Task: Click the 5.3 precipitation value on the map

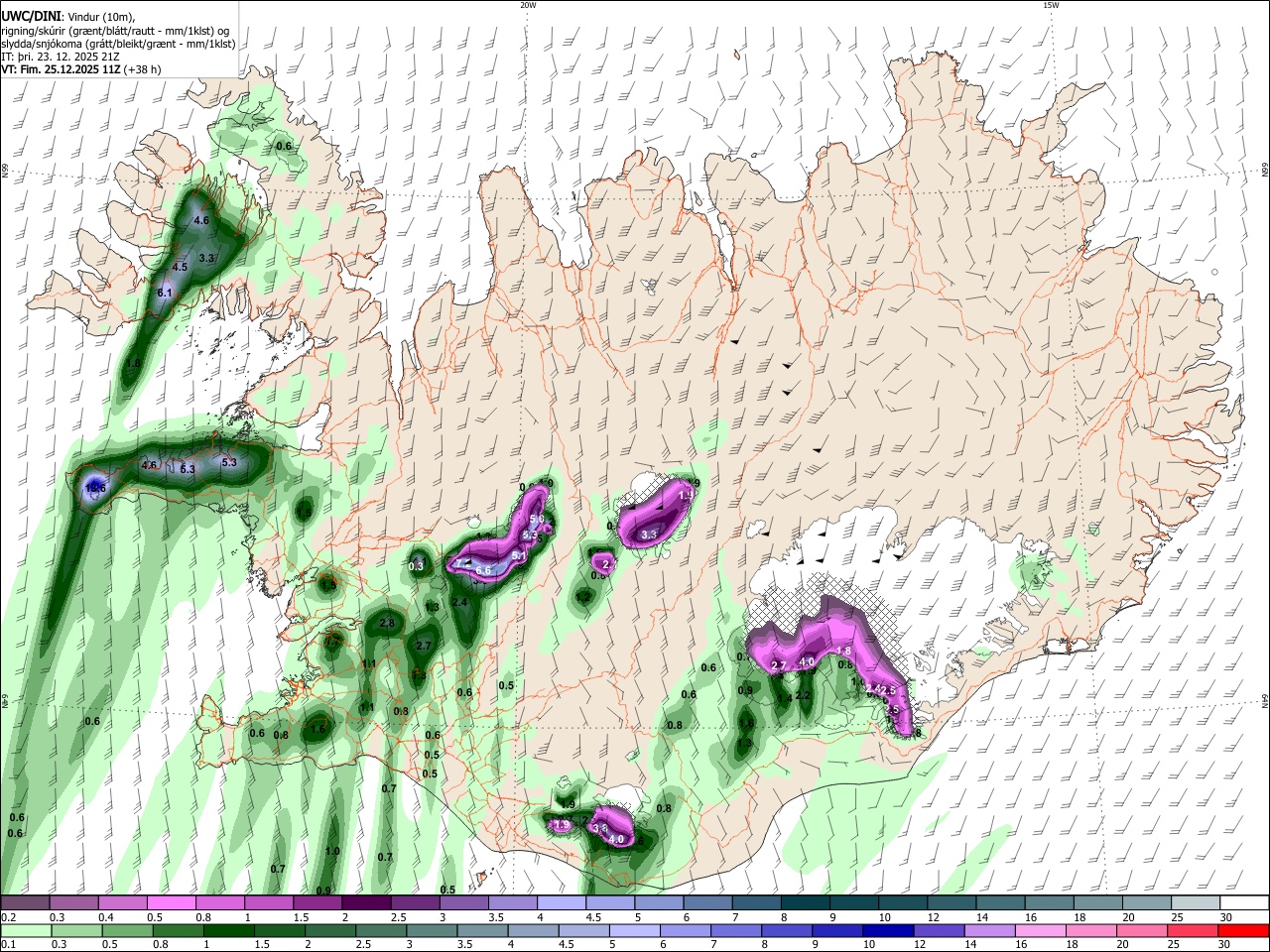Action: (229, 462)
